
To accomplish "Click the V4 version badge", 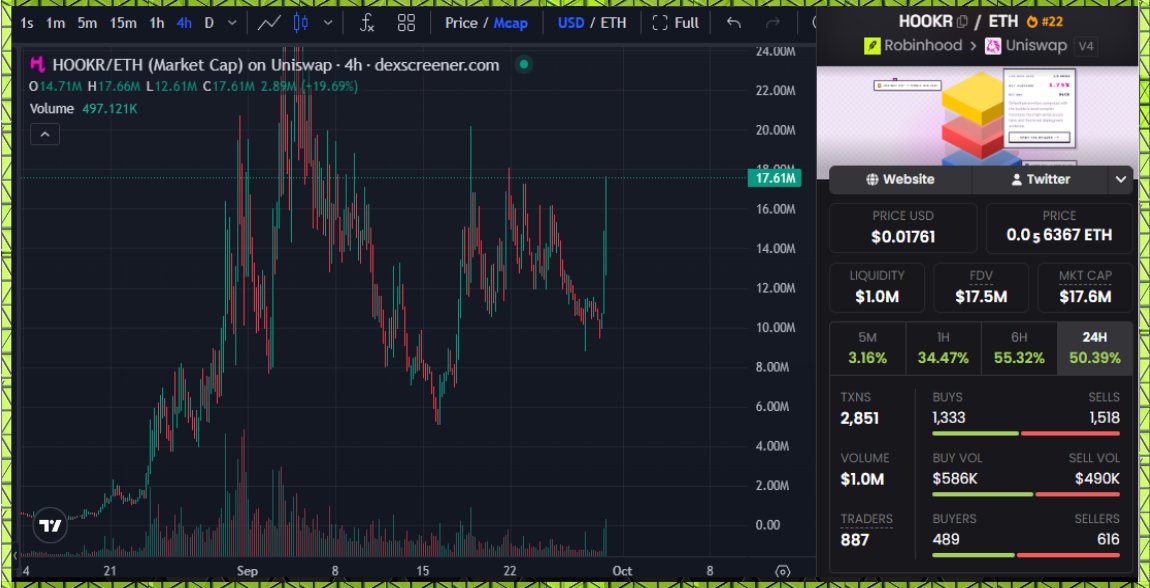I will (x=1085, y=46).
